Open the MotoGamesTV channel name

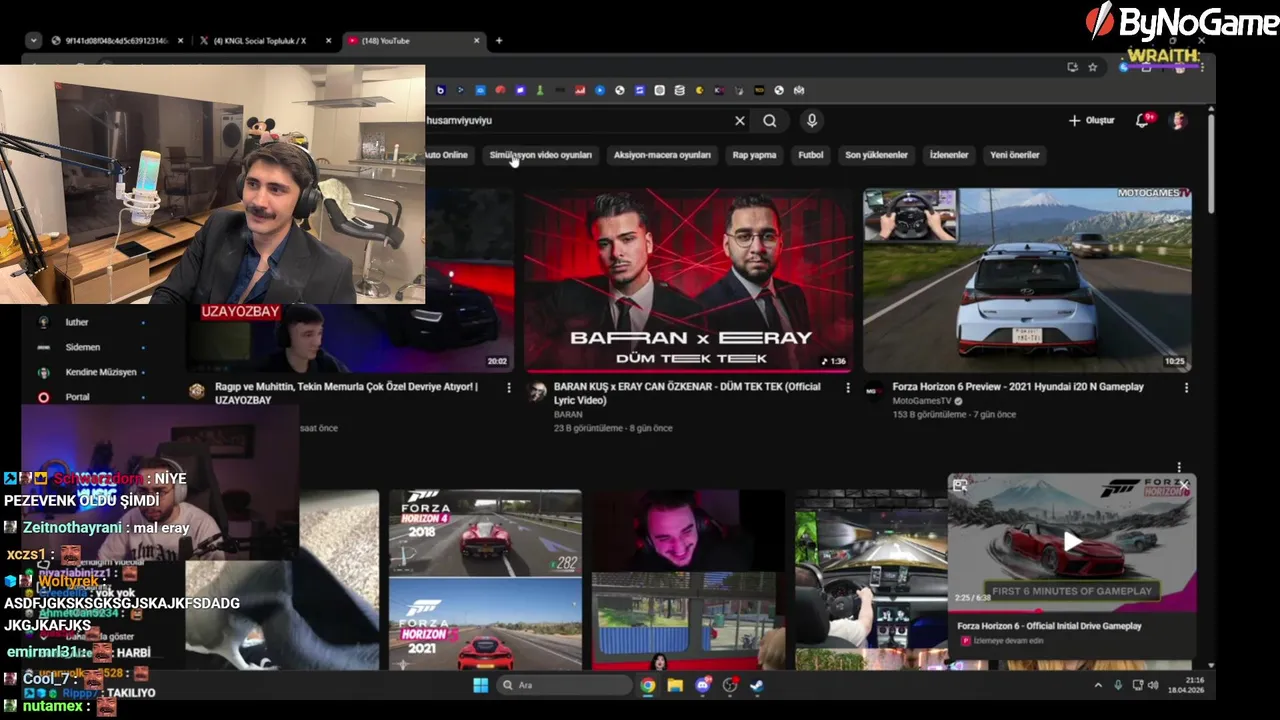tap(921, 401)
